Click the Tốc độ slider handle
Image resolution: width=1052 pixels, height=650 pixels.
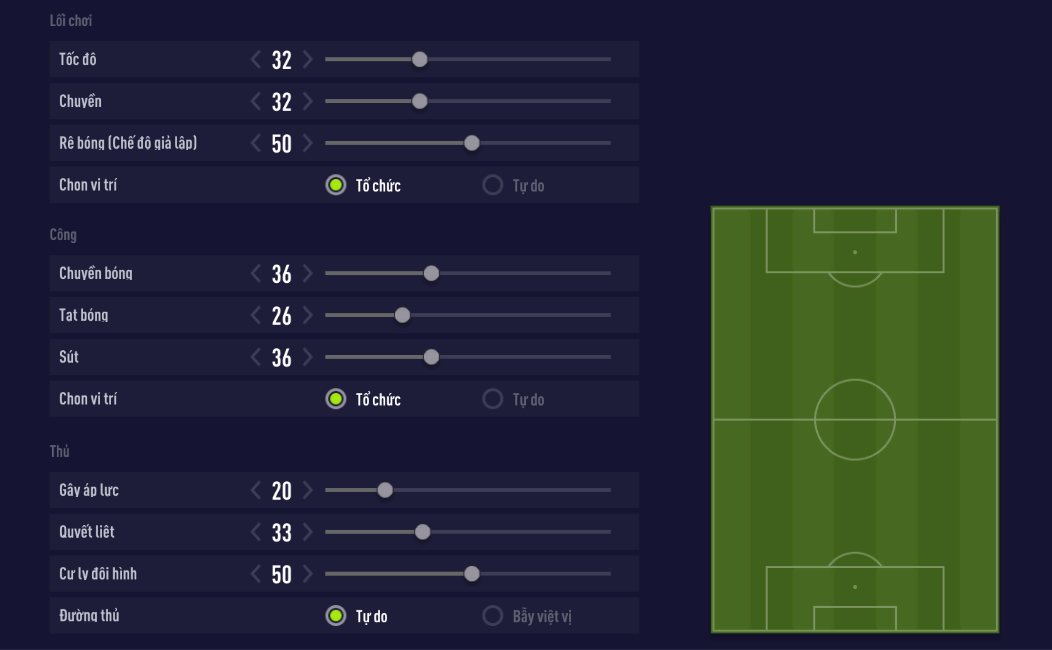(420, 60)
